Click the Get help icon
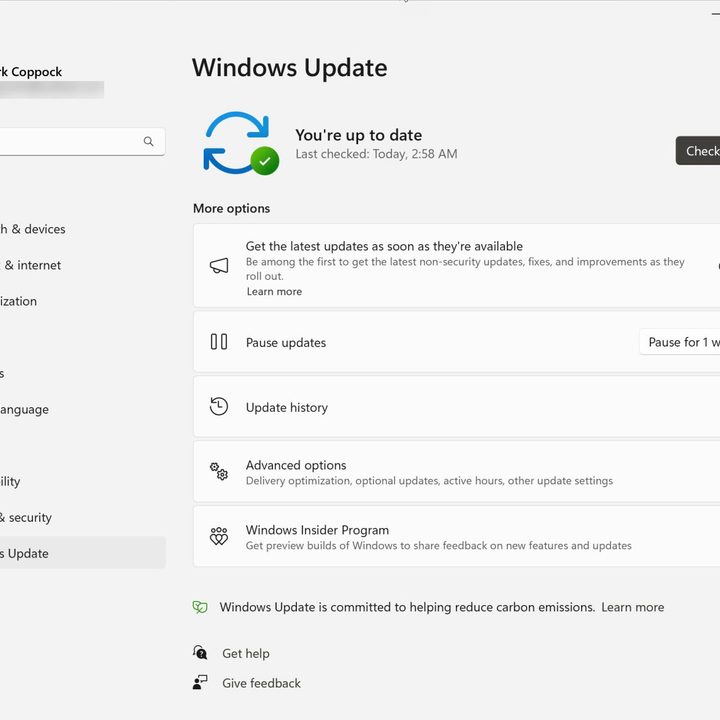The image size is (720, 720). coord(200,652)
